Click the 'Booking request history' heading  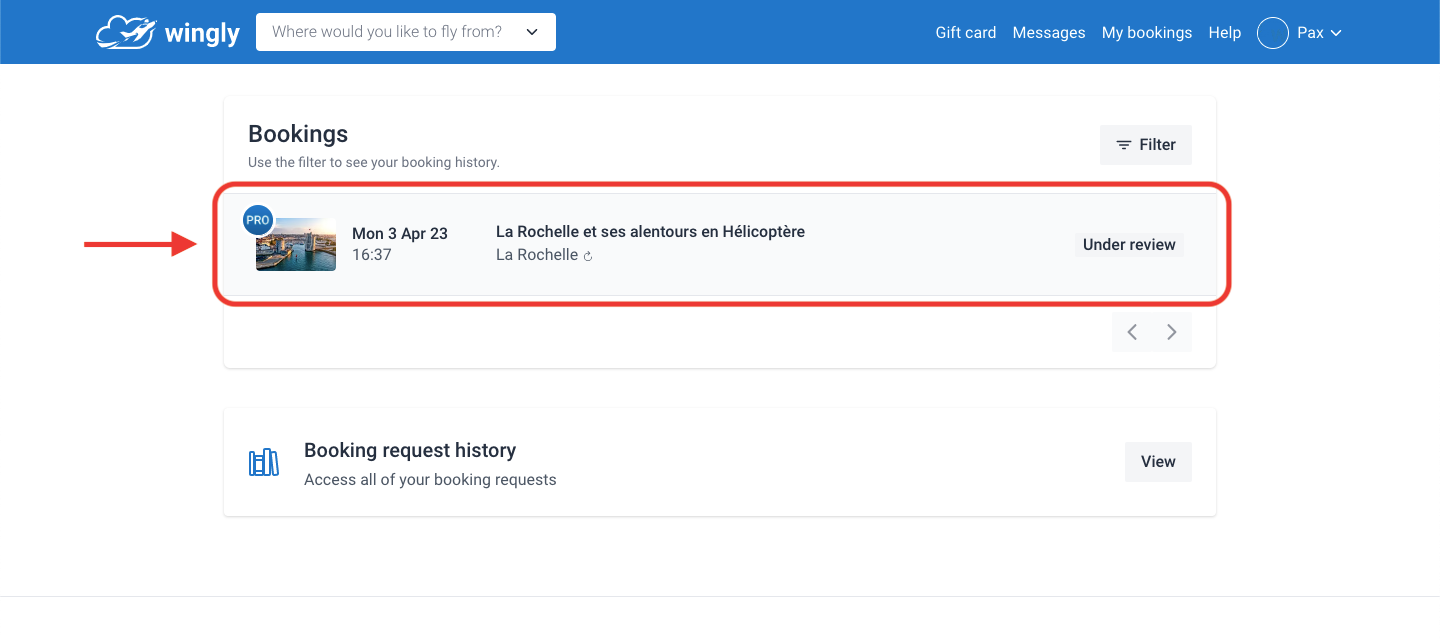tap(410, 451)
